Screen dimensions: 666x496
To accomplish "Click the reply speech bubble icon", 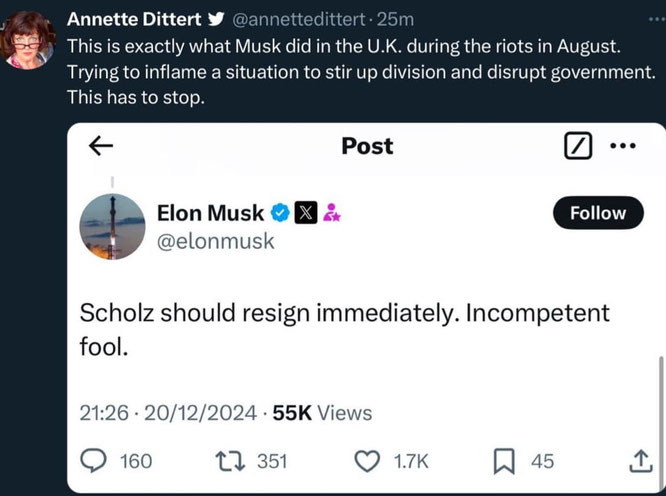I will (x=93, y=461).
